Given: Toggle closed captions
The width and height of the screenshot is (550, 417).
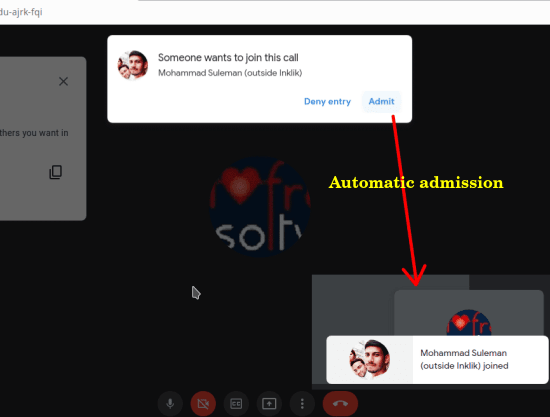Looking at the screenshot, I should click(x=236, y=404).
